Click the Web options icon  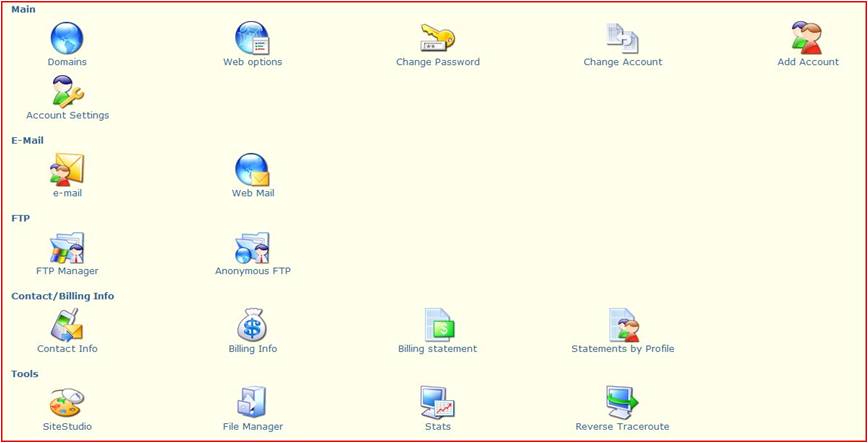(x=252, y=39)
